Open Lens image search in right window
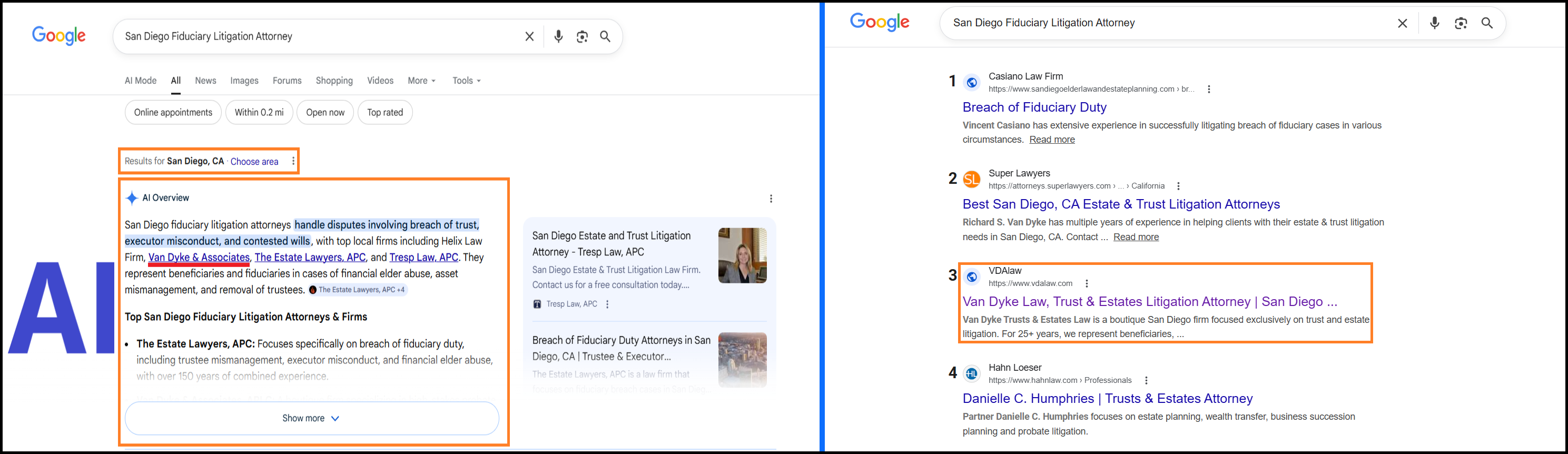Image resolution: width=1568 pixels, height=454 pixels. (x=1461, y=23)
